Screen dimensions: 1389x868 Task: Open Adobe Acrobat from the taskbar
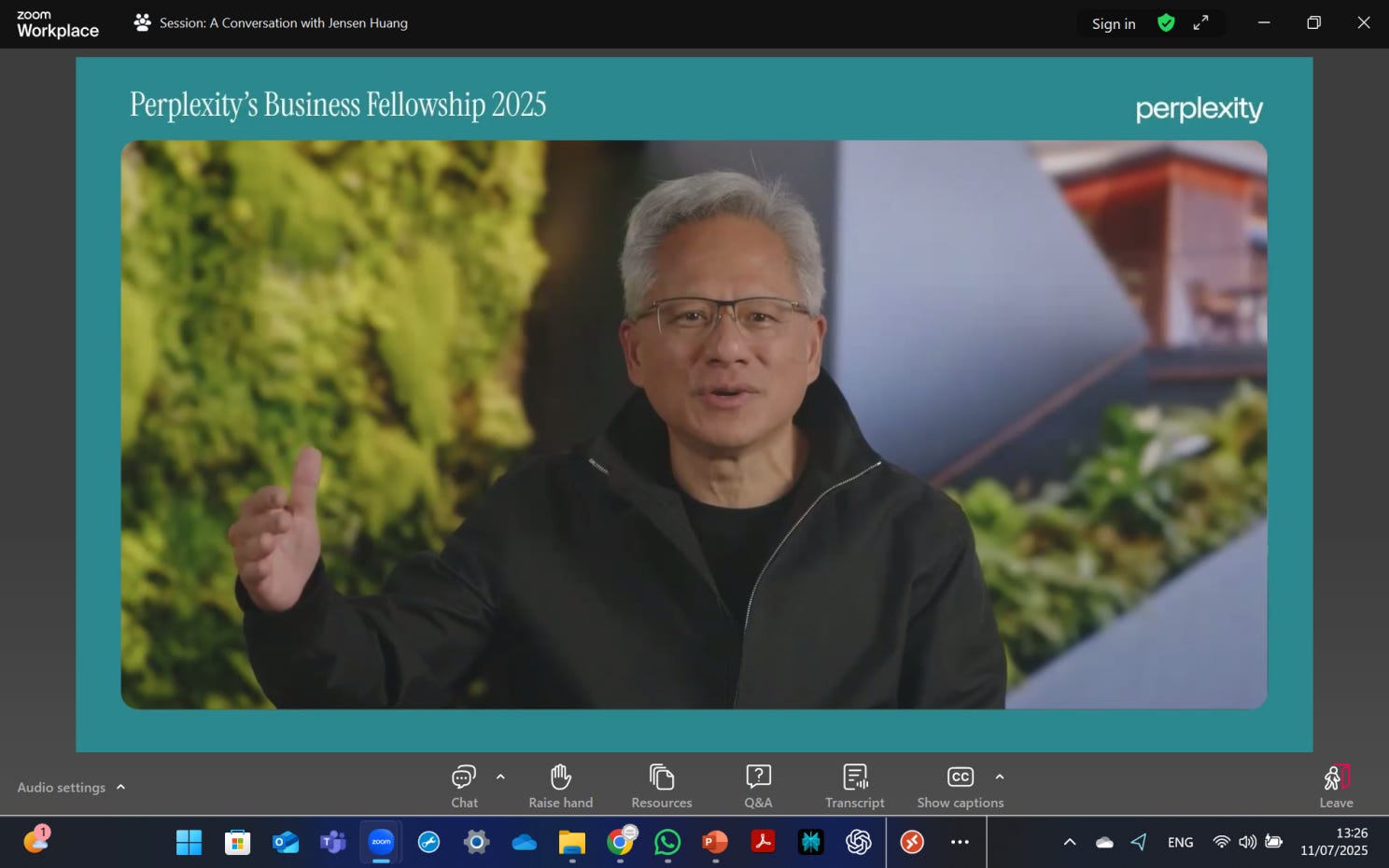[763, 843]
